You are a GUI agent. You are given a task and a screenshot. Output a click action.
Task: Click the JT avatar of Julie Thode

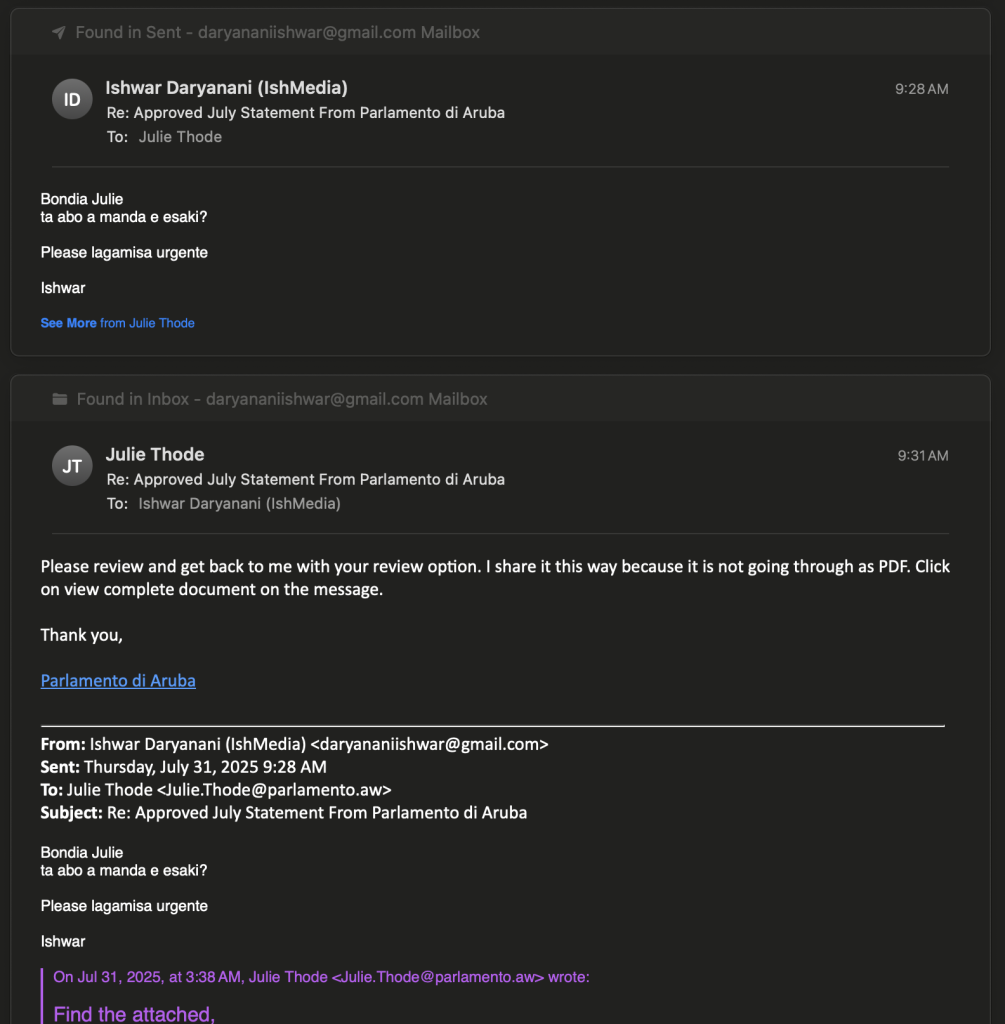72,466
